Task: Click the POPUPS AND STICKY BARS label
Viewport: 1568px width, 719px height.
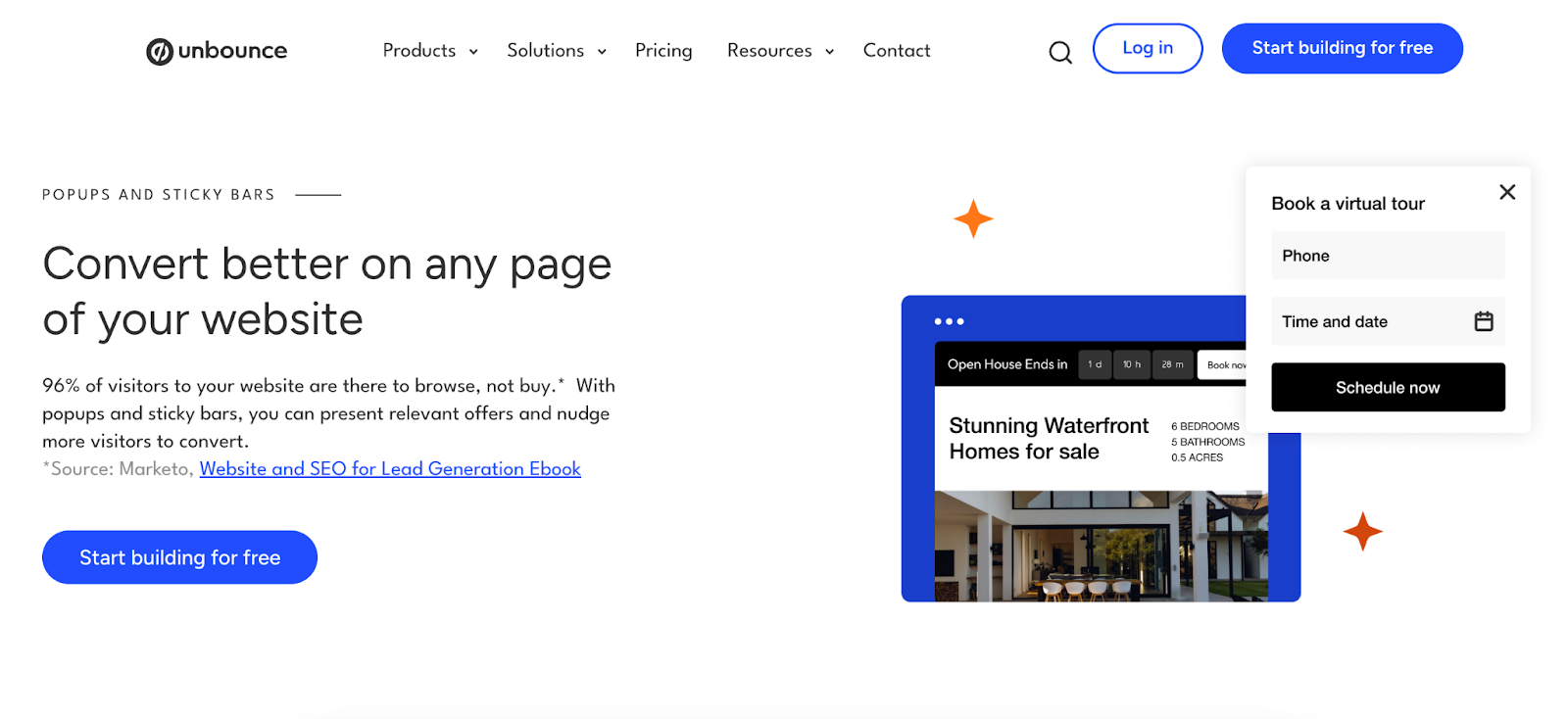Action: 159,195
